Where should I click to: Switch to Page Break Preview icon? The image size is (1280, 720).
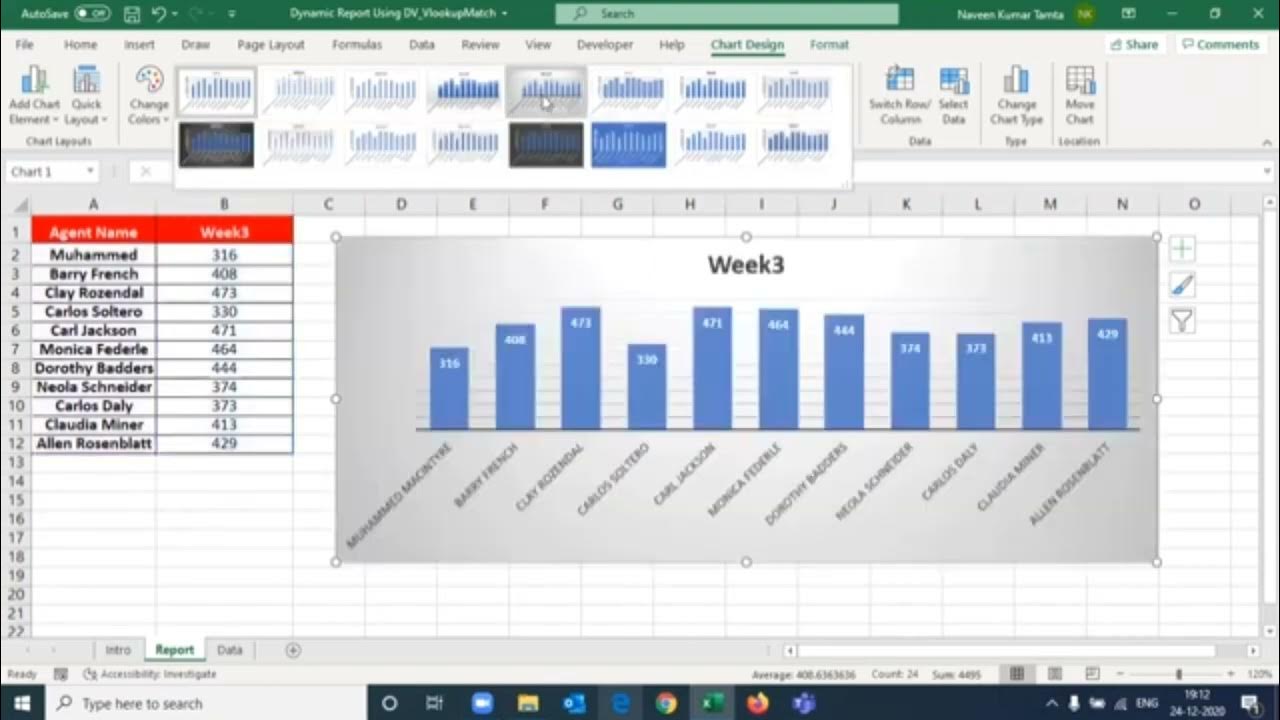pos(1092,675)
